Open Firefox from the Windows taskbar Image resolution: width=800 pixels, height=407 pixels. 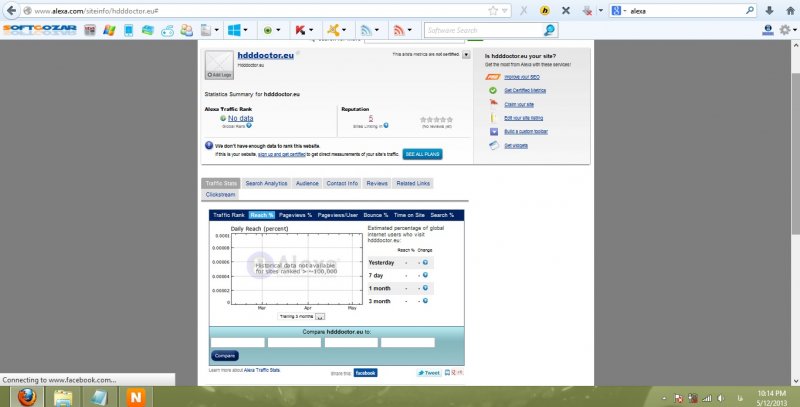click(x=27, y=397)
